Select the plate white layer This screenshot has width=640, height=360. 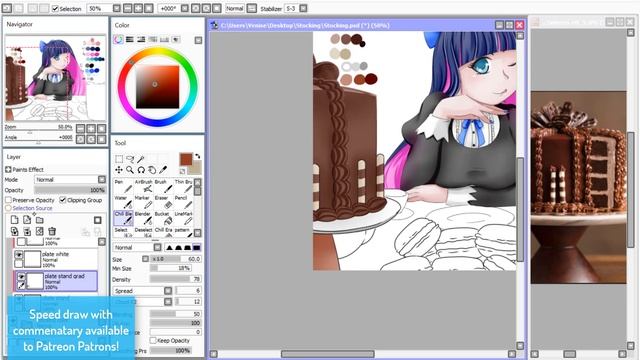tap(56, 259)
